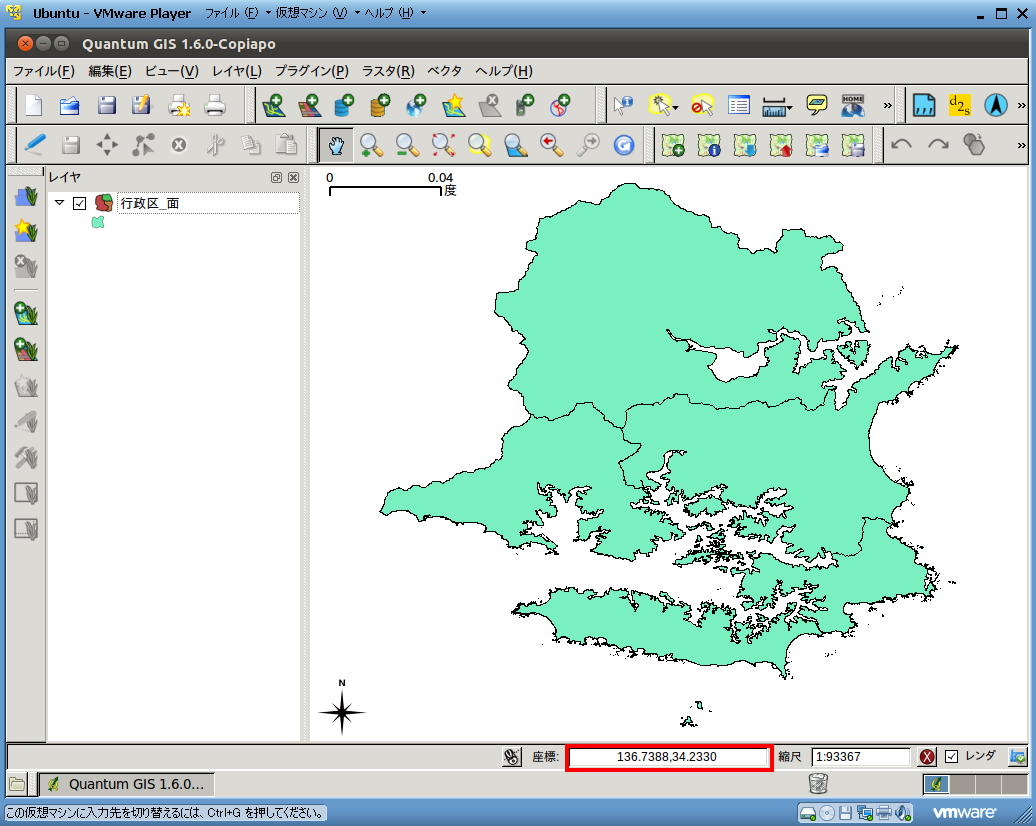Click the HOME globe plugin icon
This screenshot has height=826, width=1036.
pos(853,105)
